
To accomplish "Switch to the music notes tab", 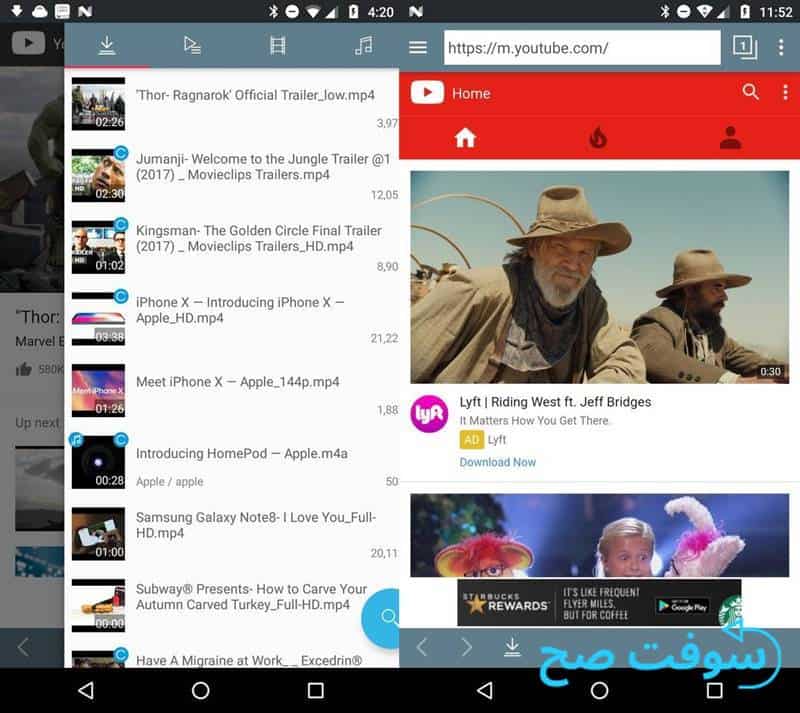I will [364, 45].
